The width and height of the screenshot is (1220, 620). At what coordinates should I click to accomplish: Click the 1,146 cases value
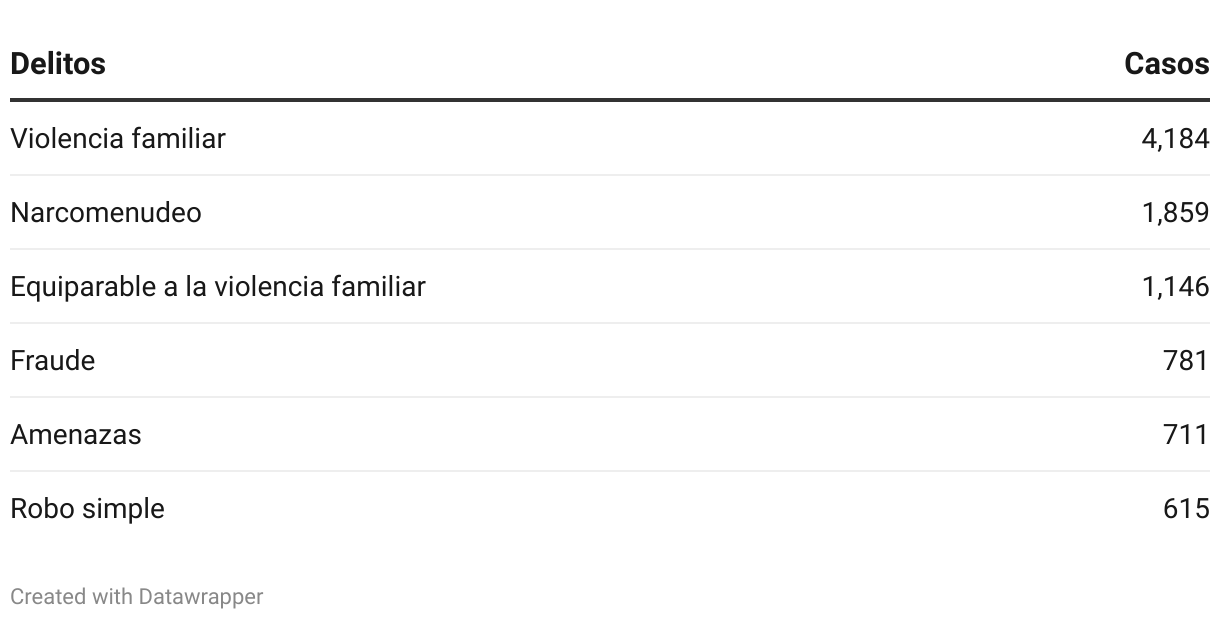1175,286
